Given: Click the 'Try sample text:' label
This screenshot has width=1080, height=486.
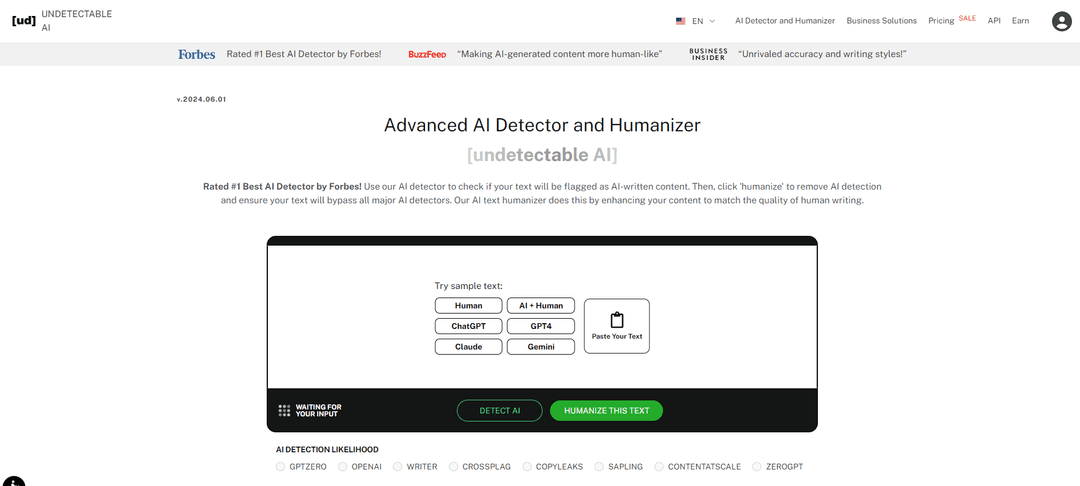Looking at the screenshot, I should coord(468,286).
